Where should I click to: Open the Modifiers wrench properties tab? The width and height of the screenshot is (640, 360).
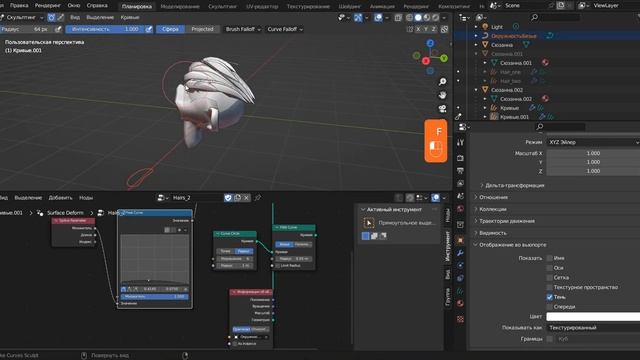click(460, 253)
